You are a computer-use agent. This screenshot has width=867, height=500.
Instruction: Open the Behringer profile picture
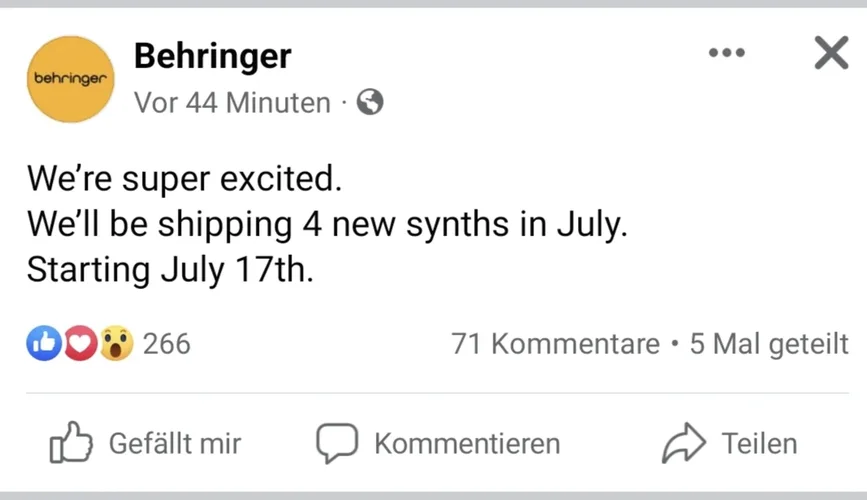(71, 78)
